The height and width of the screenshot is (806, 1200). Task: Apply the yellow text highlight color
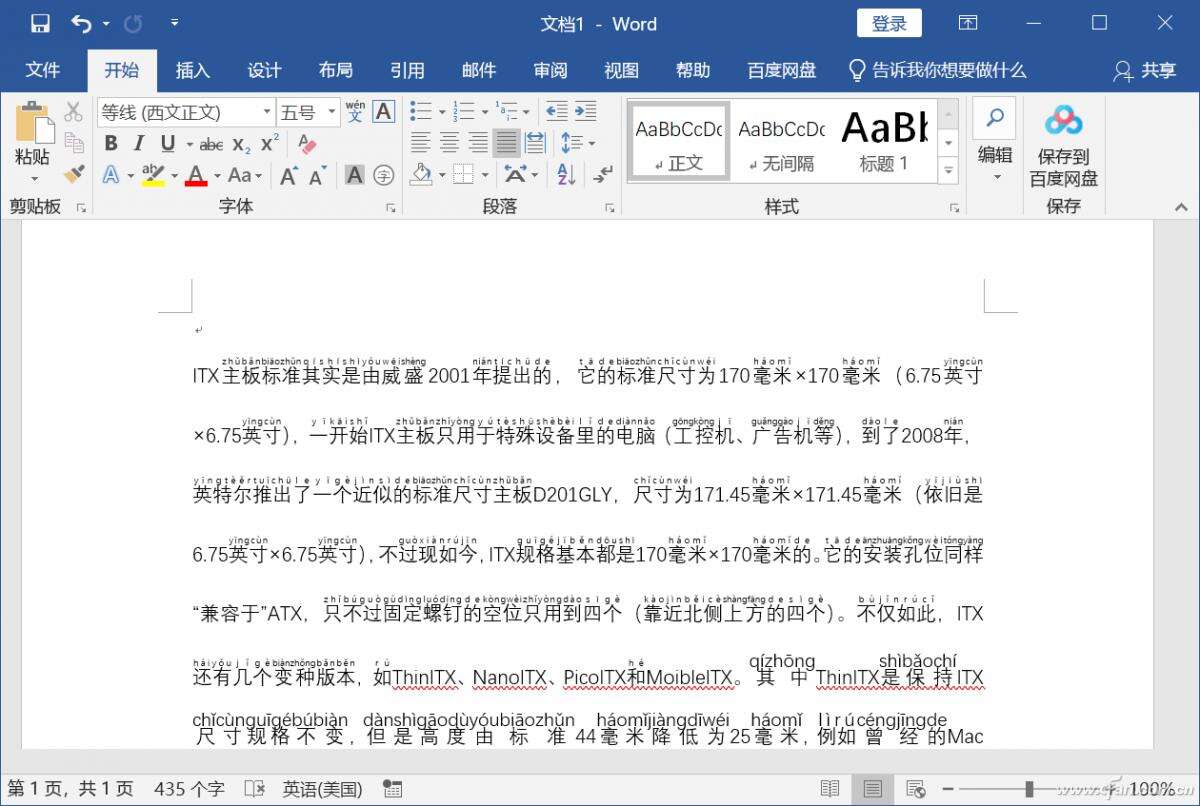(153, 175)
